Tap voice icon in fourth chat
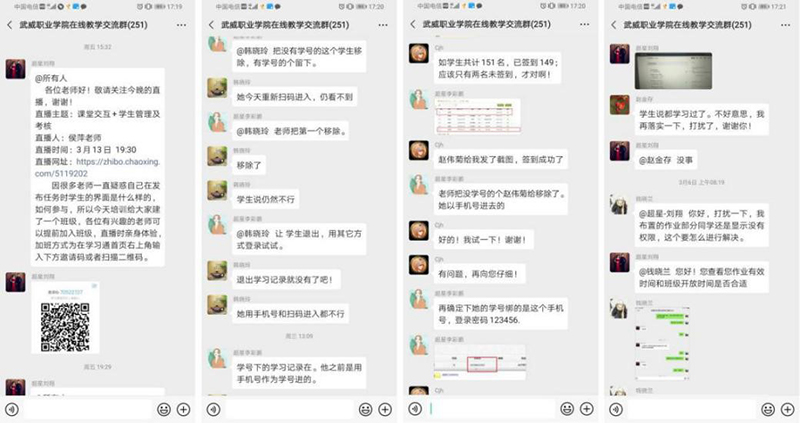Image resolution: width=800 pixels, height=423 pixels. [x=616, y=409]
